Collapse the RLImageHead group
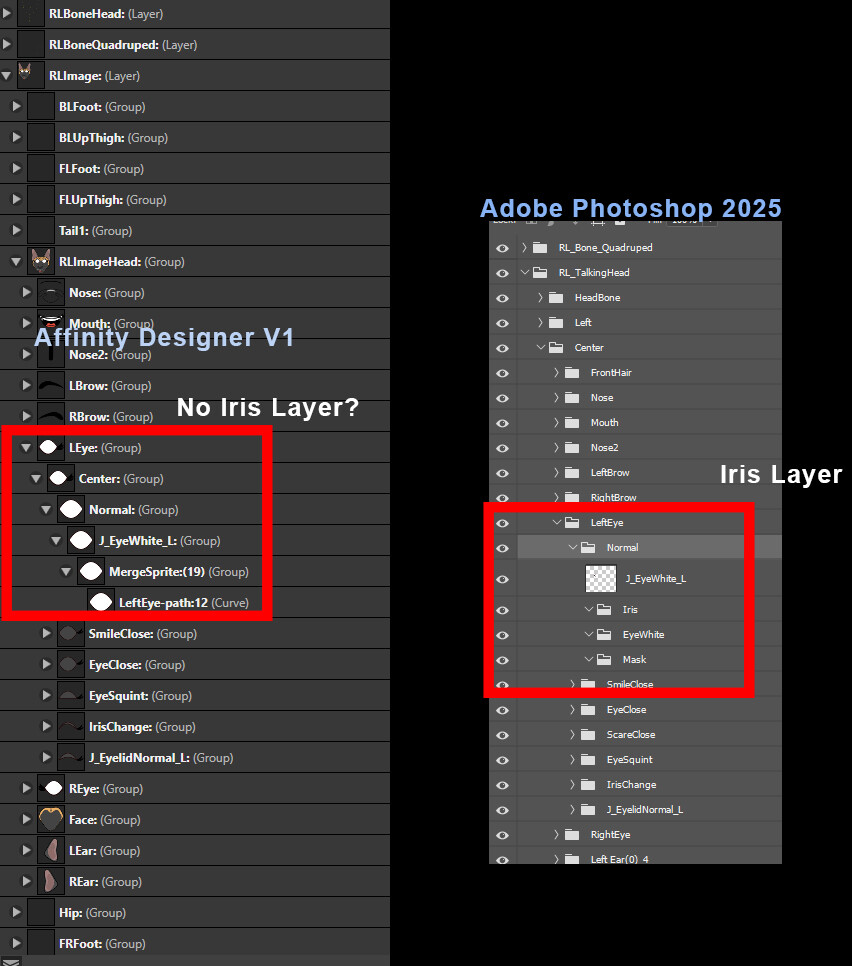852x966 pixels. pos(17,262)
